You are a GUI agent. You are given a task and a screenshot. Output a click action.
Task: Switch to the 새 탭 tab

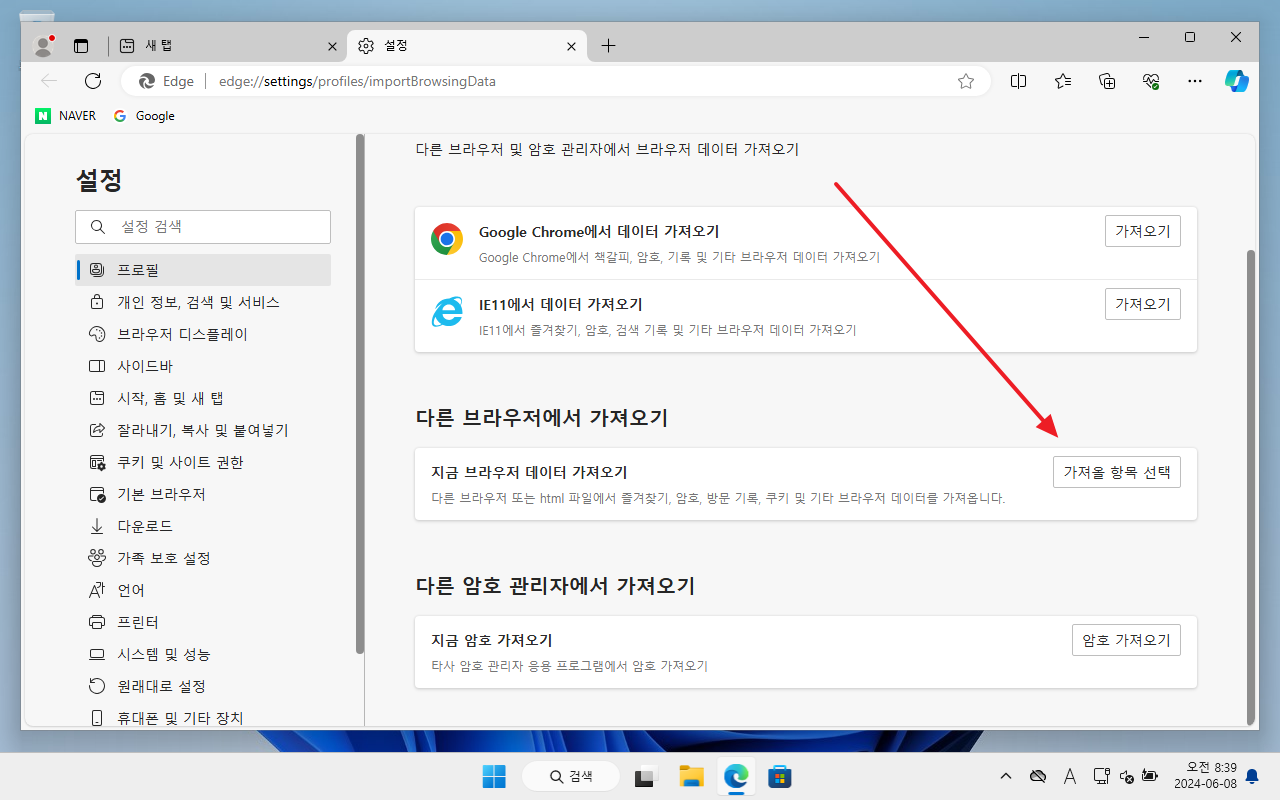point(228,46)
